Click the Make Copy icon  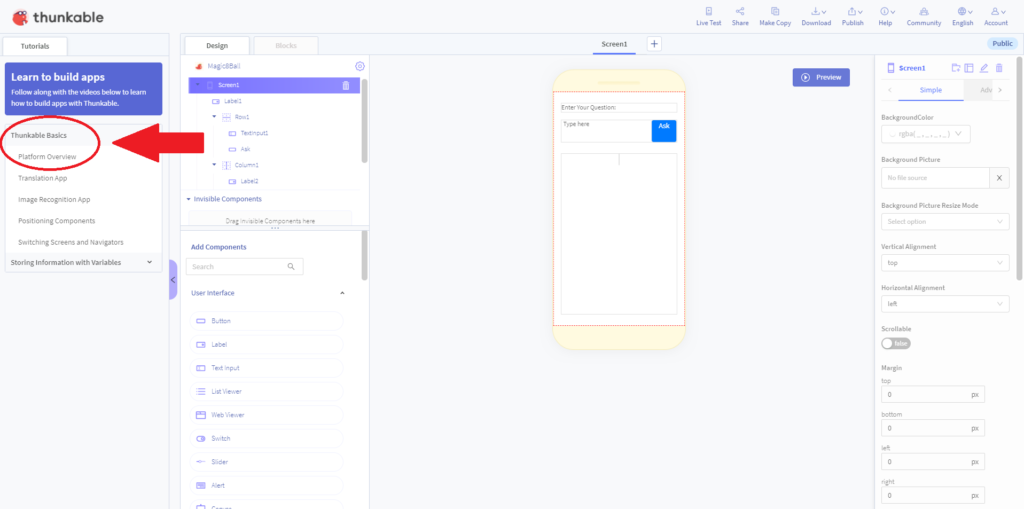(775, 12)
